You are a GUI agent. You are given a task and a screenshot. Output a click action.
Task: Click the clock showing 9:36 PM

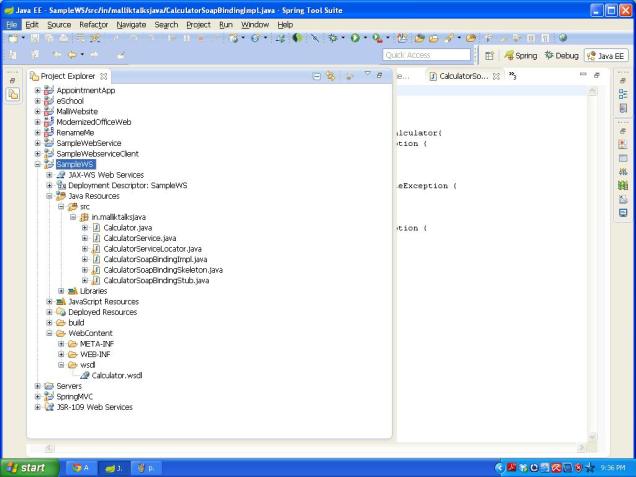click(613, 468)
